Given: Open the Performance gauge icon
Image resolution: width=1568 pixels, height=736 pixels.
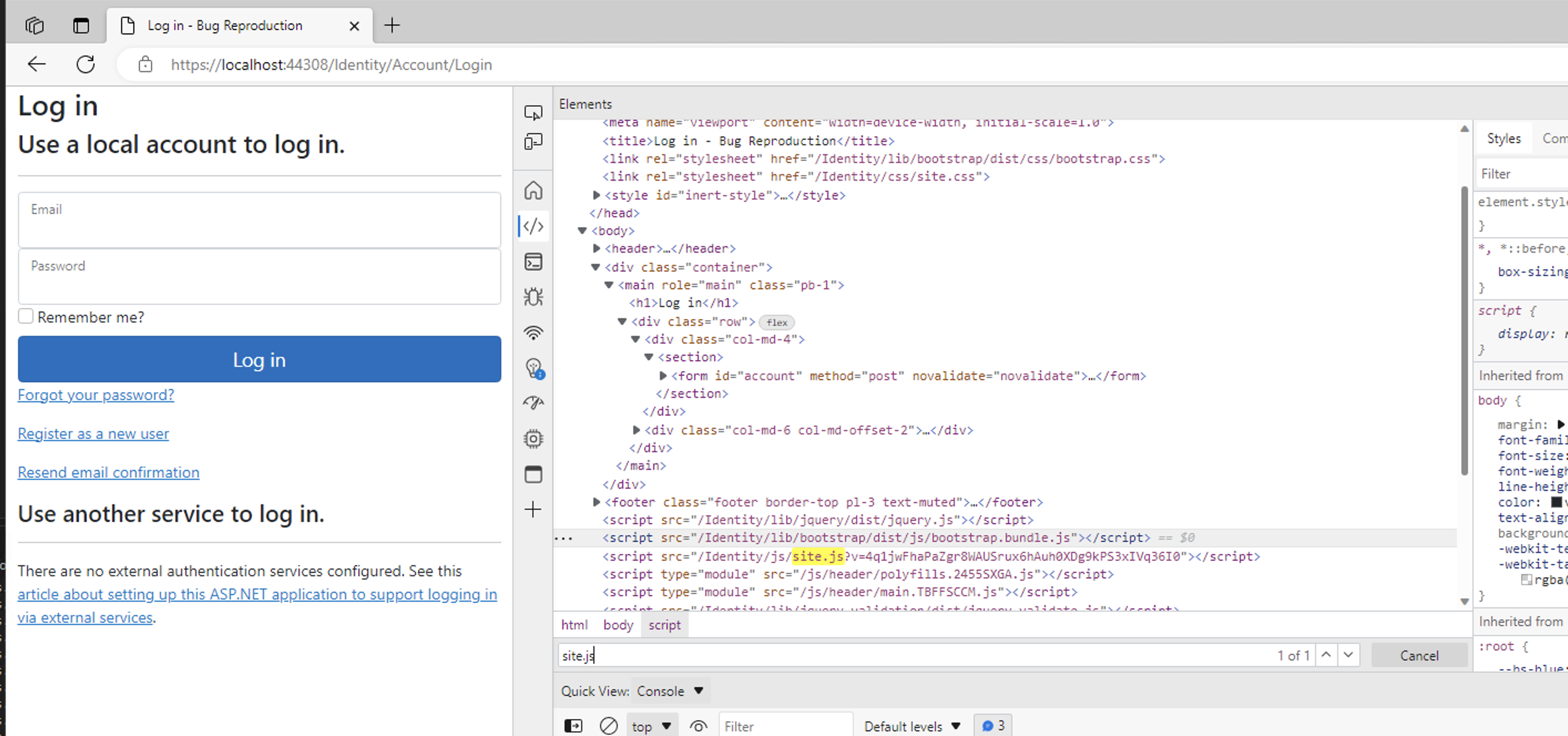Looking at the screenshot, I should 533,403.
